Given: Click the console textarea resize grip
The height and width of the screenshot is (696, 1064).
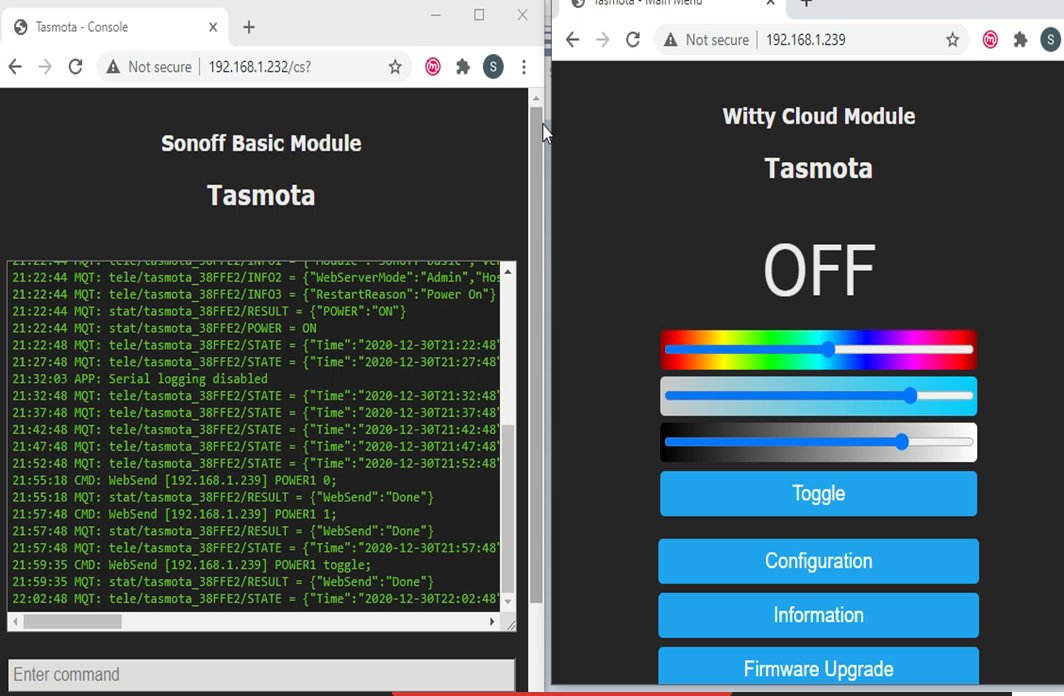Looking at the screenshot, I should click(x=510, y=625).
